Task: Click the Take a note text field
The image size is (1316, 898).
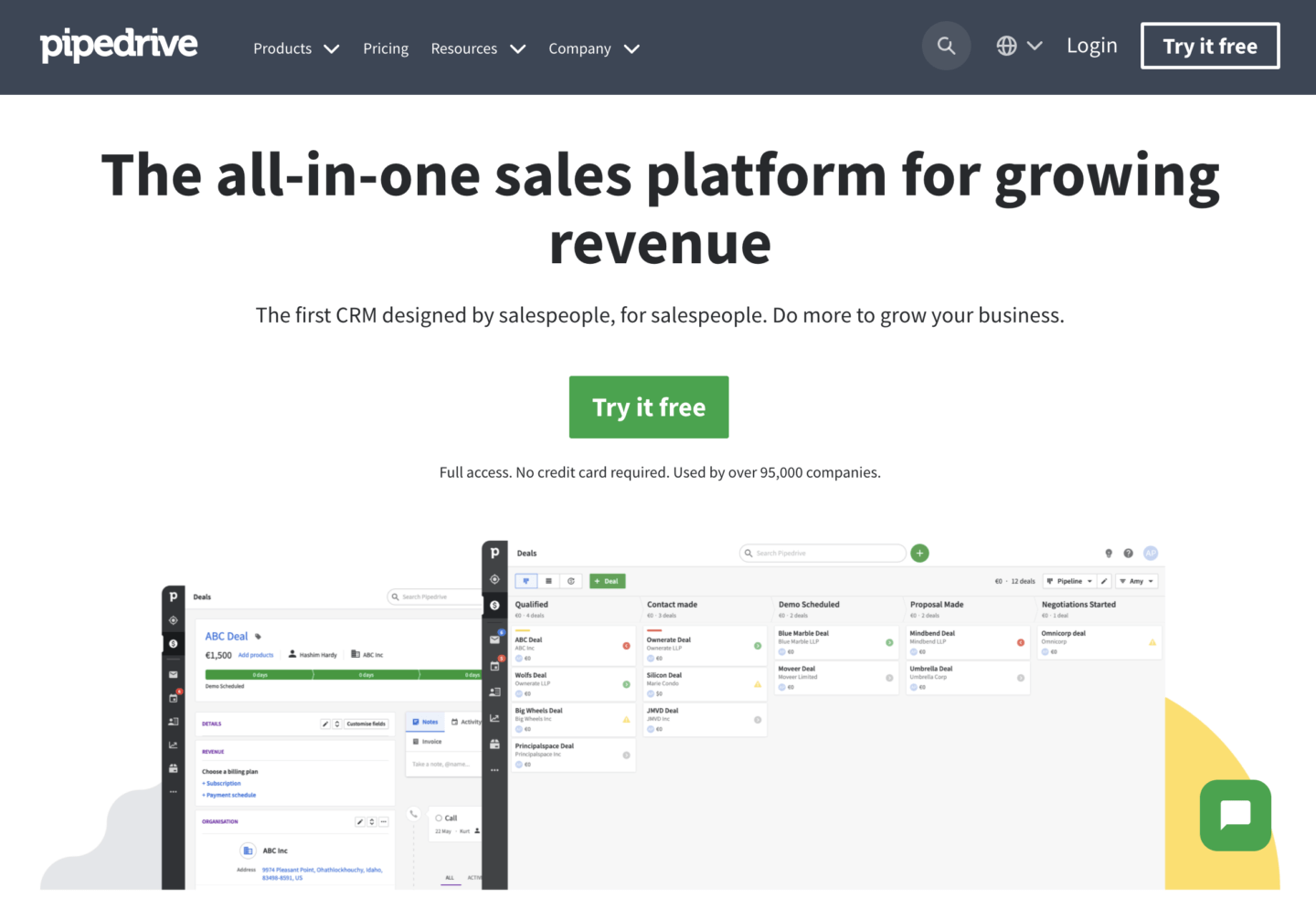Action: (x=443, y=764)
